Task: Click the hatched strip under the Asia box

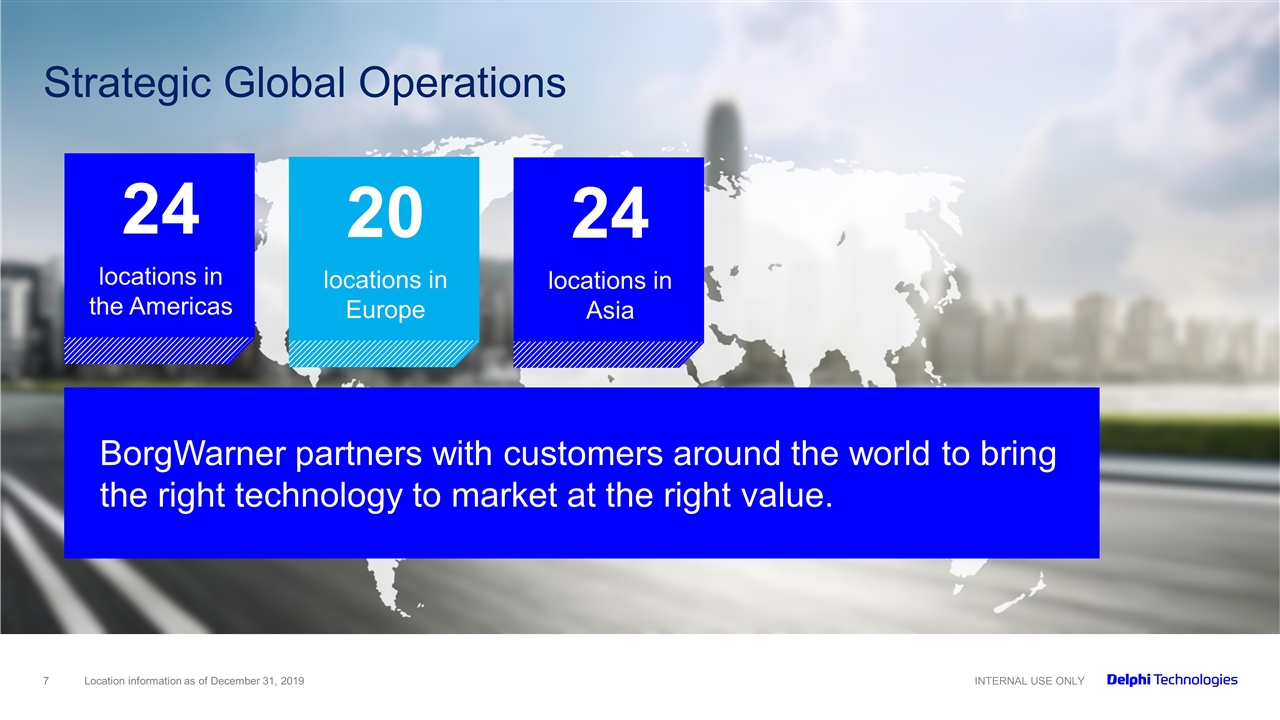Action: coord(605,354)
